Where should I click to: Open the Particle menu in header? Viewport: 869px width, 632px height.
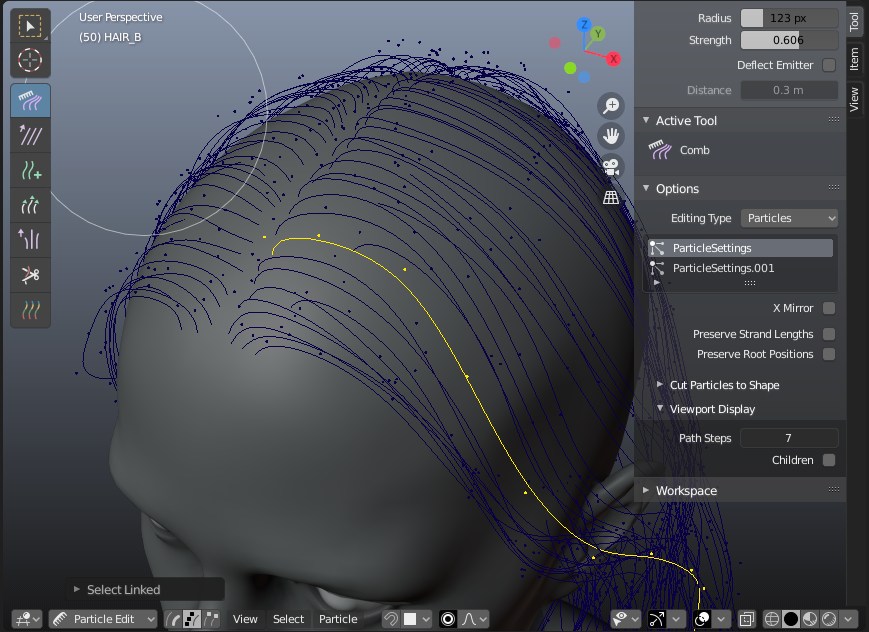(338, 619)
